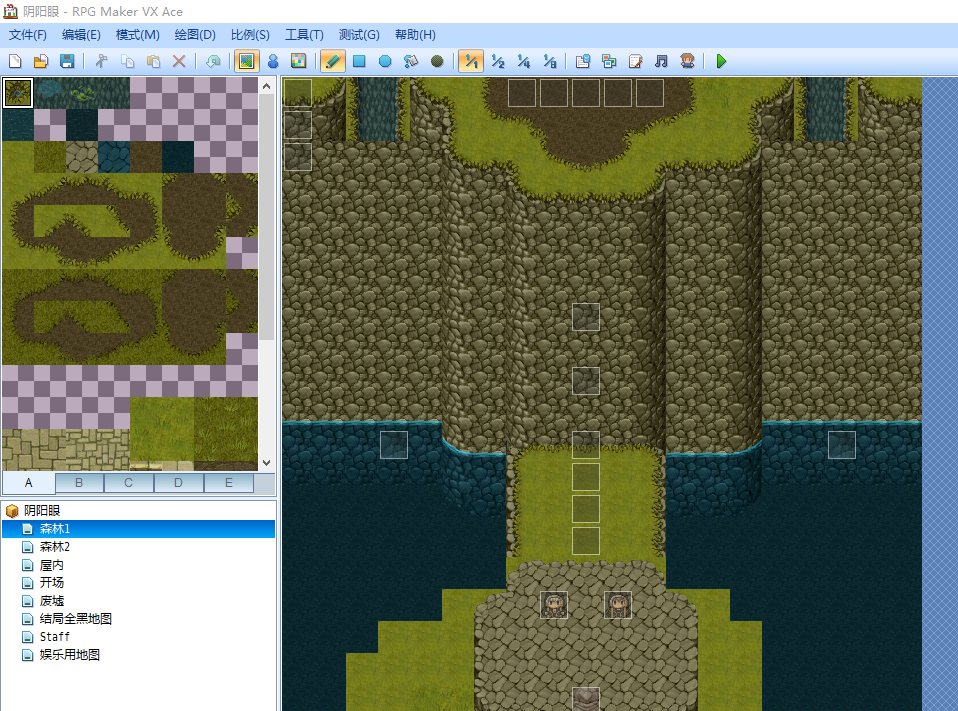Viewport: 958px width, 711px height.
Task: Open the Resource Manager
Action: click(609, 61)
